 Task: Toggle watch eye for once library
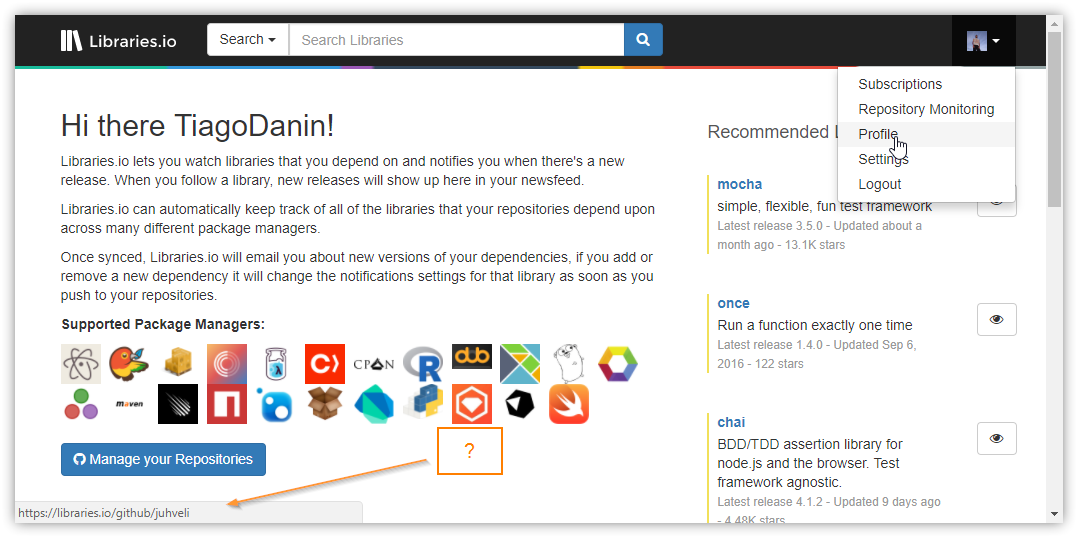click(996, 320)
